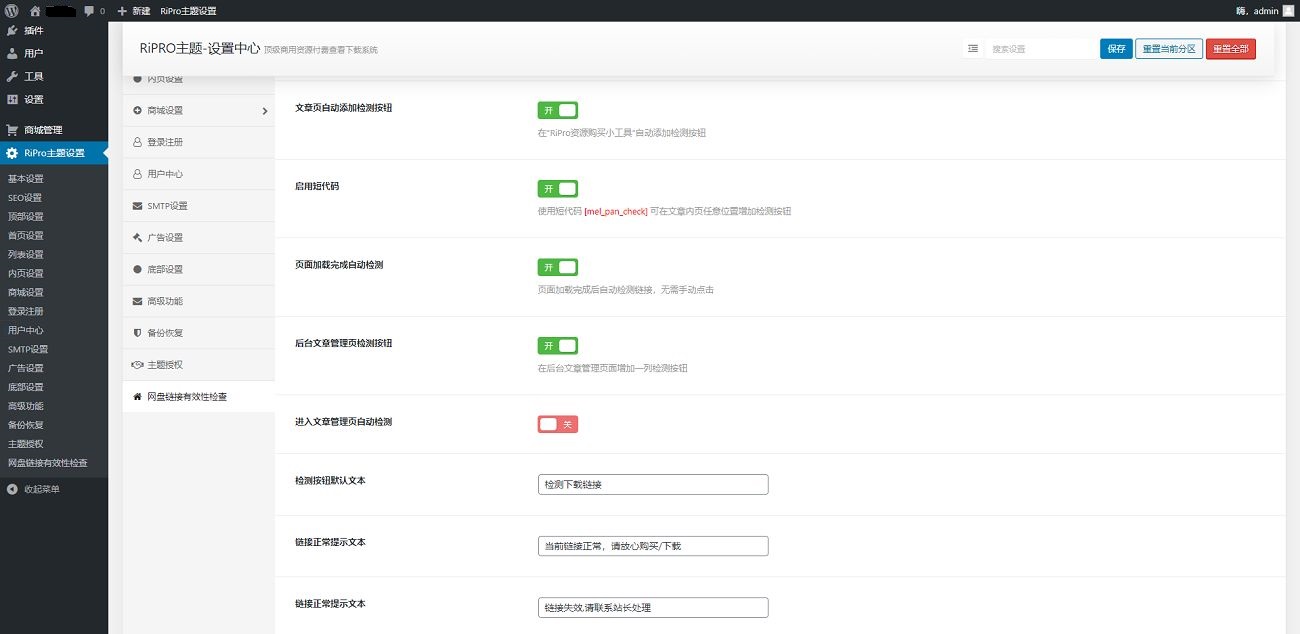Open the comments bubble icon in admin bar
Screen dimensions: 1300x634
pyautogui.click(x=90, y=11)
